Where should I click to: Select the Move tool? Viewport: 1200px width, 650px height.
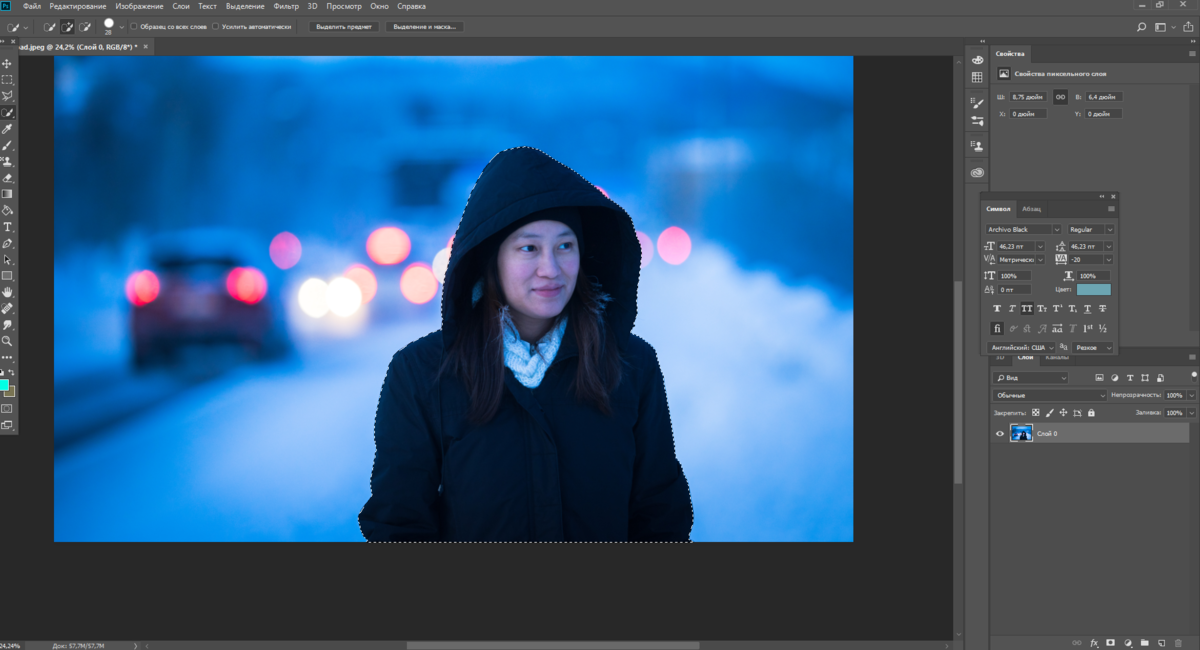pyautogui.click(x=7, y=63)
